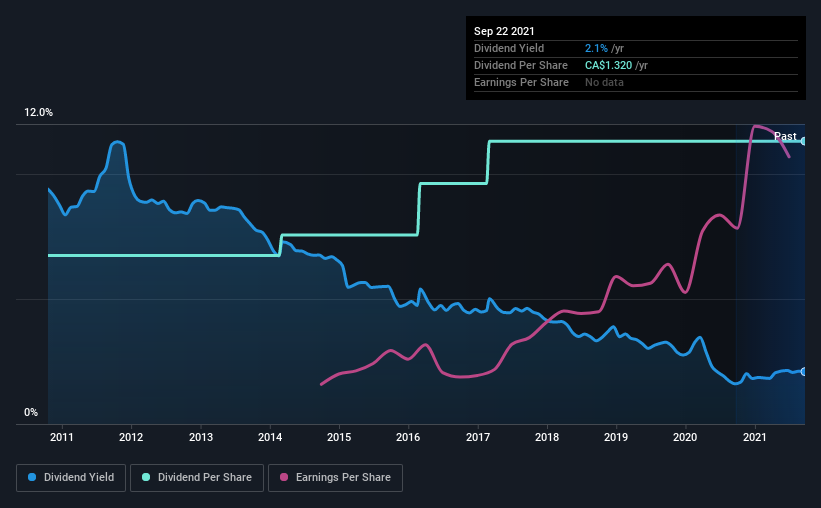Click the Past label on the chart
Viewport: 821px width, 508px height.
785,136
